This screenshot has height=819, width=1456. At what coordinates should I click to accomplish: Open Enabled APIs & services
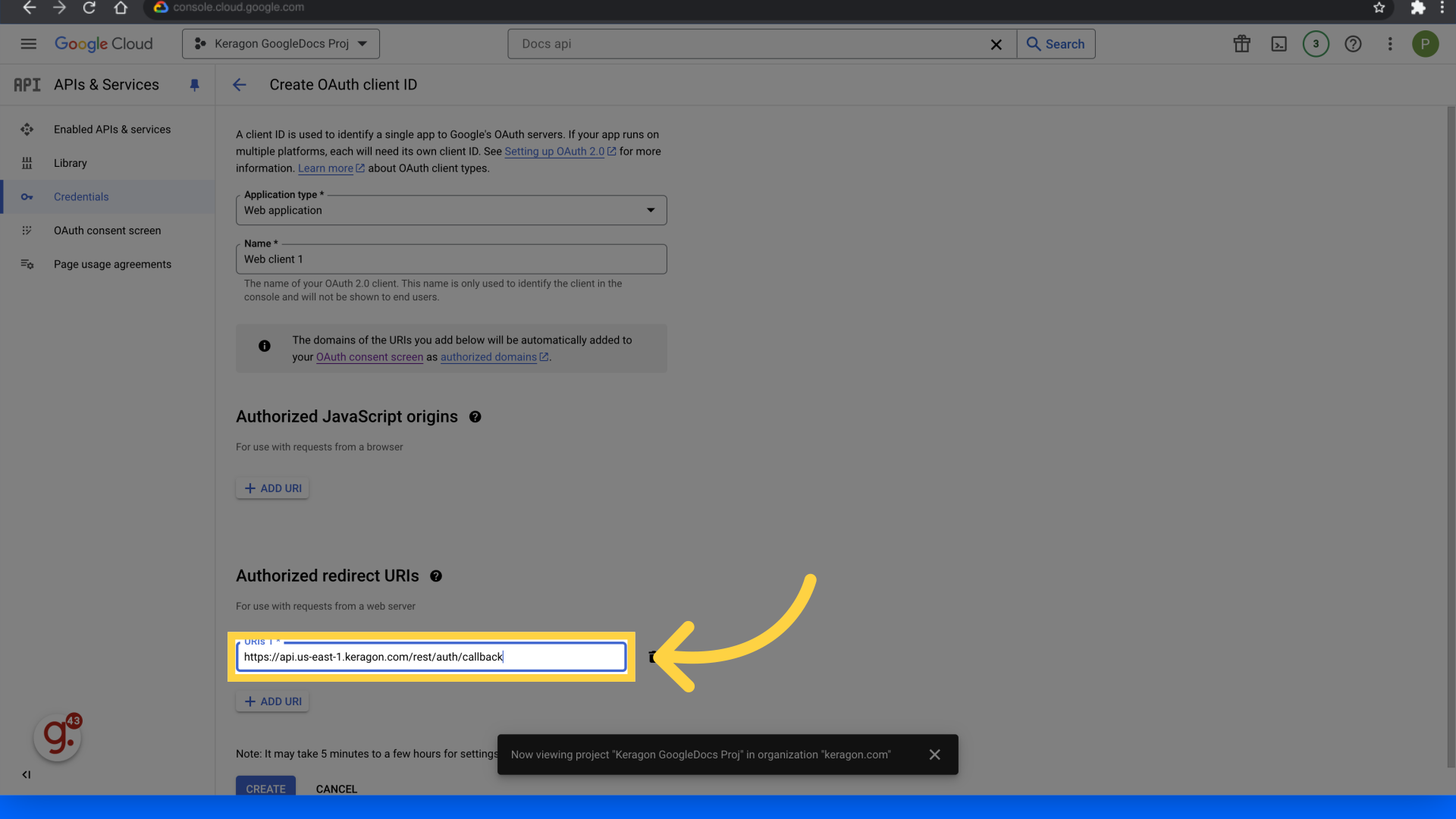pyautogui.click(x=112, y=130)
